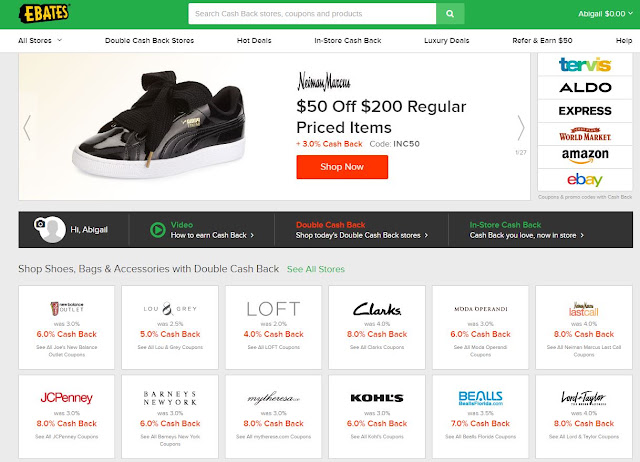Open the Clarks 8.0% Cash Back tile
The width and height of the screenshot is (640, 462).
[377, 327]
